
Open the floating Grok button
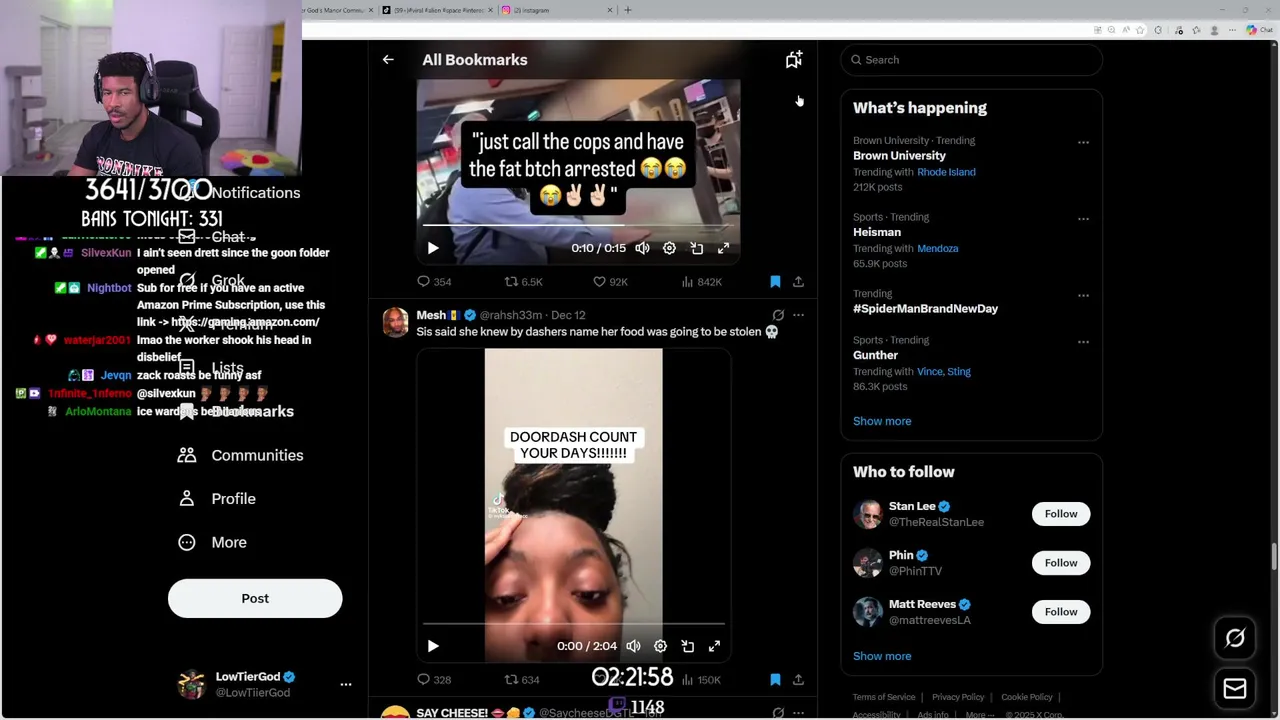[x=1235, y=638]
